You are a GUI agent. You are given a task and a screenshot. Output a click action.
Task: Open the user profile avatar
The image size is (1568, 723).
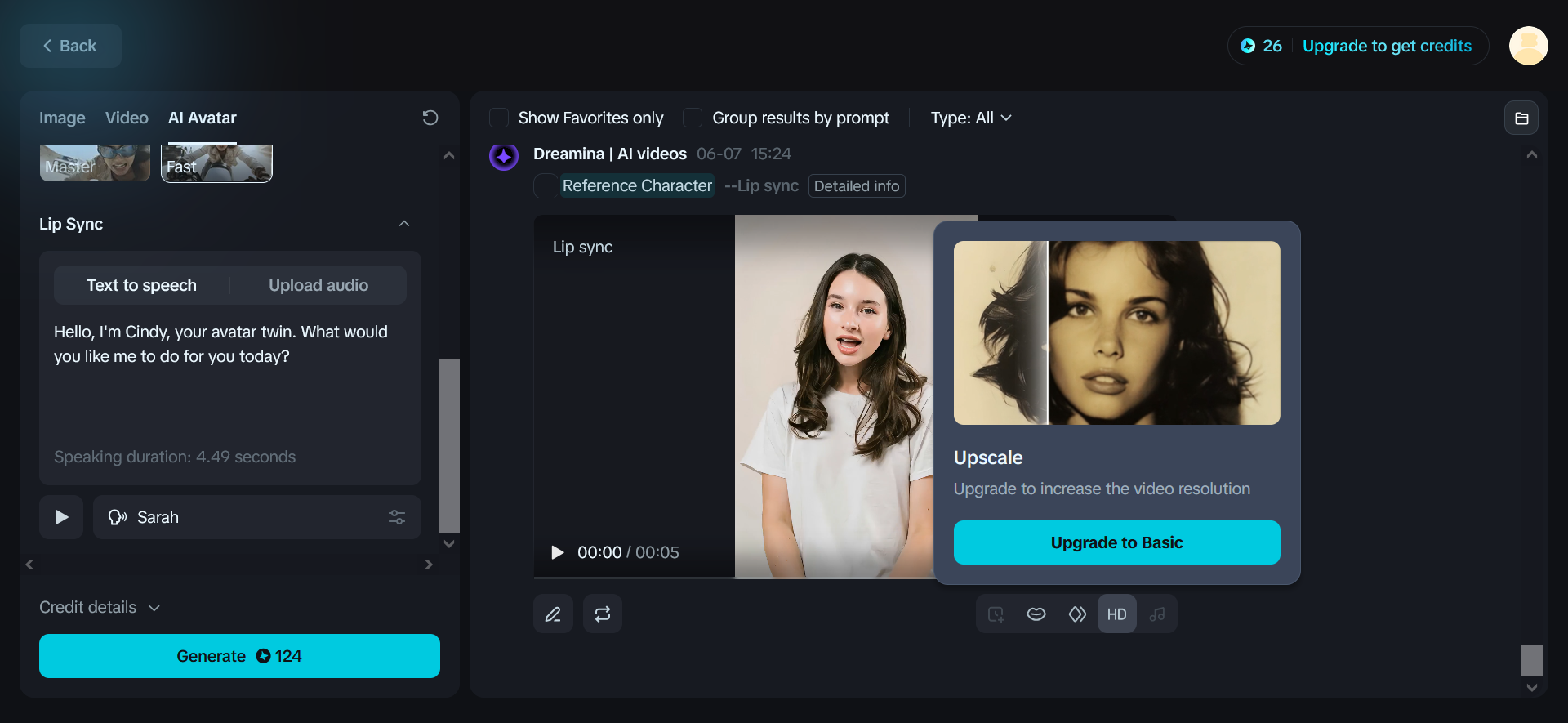(1528, 46)
